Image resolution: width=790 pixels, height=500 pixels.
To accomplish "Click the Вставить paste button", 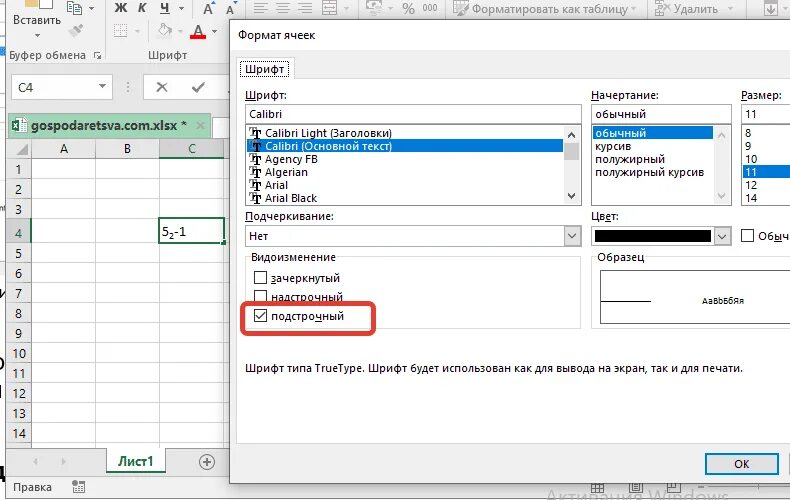I will point(37,20).
